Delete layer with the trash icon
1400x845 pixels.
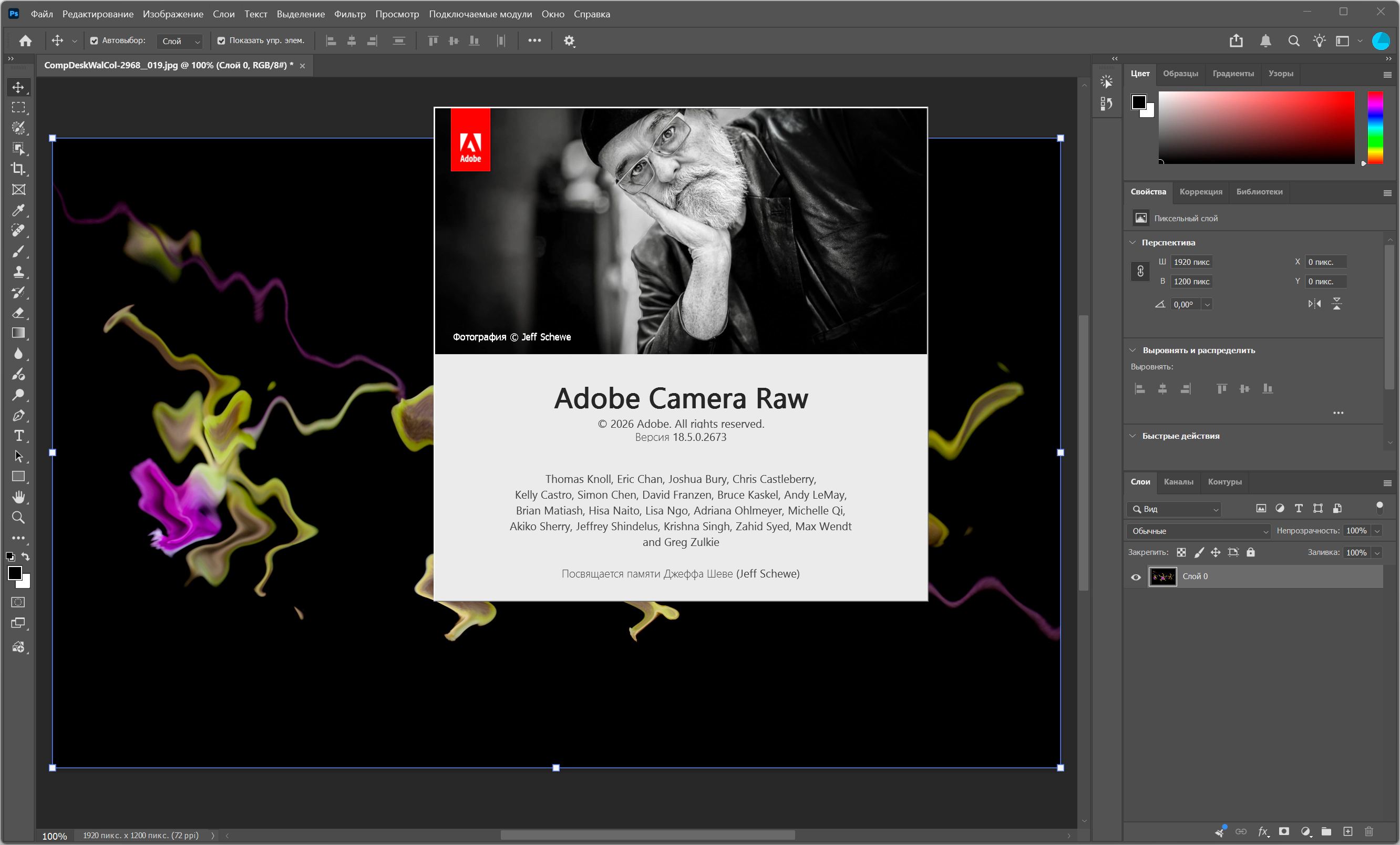(x=1370, y=831)
